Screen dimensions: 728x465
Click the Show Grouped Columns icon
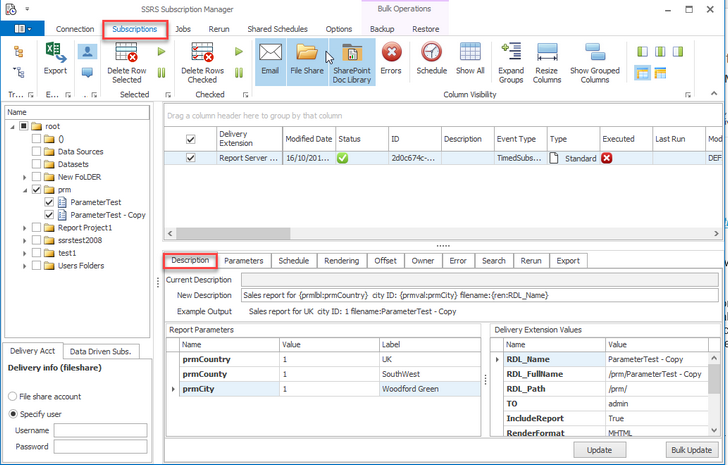[x=595, y=52]
